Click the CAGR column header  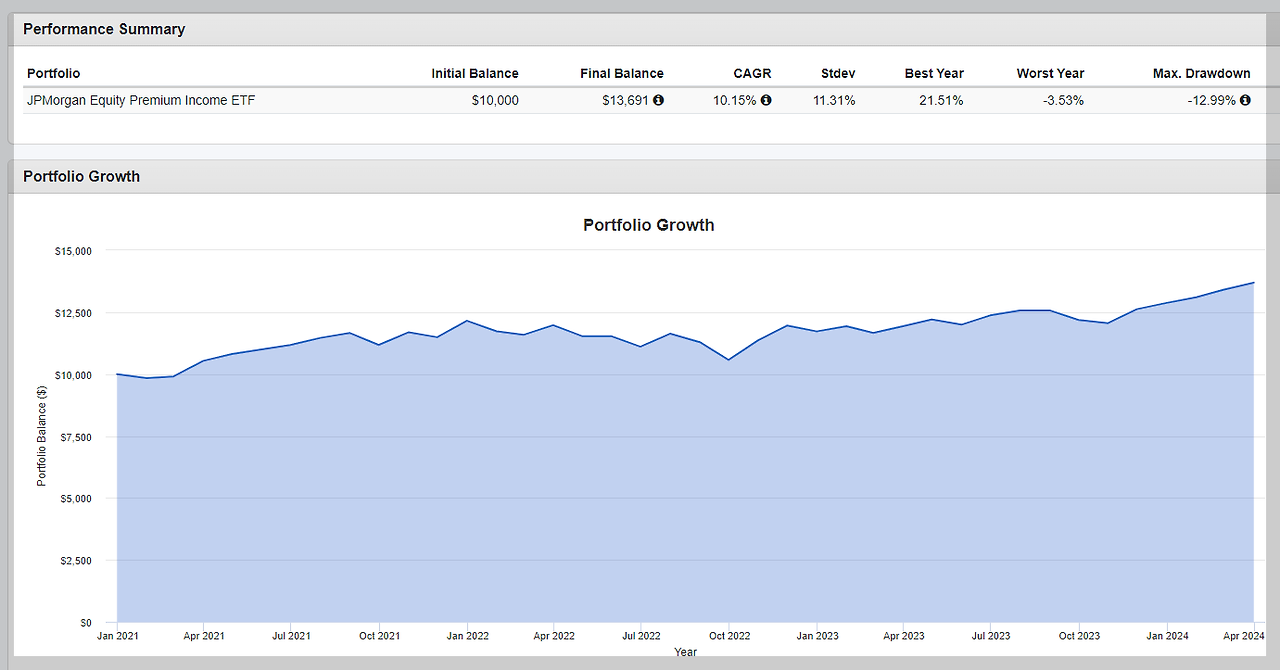click(752, 73)
